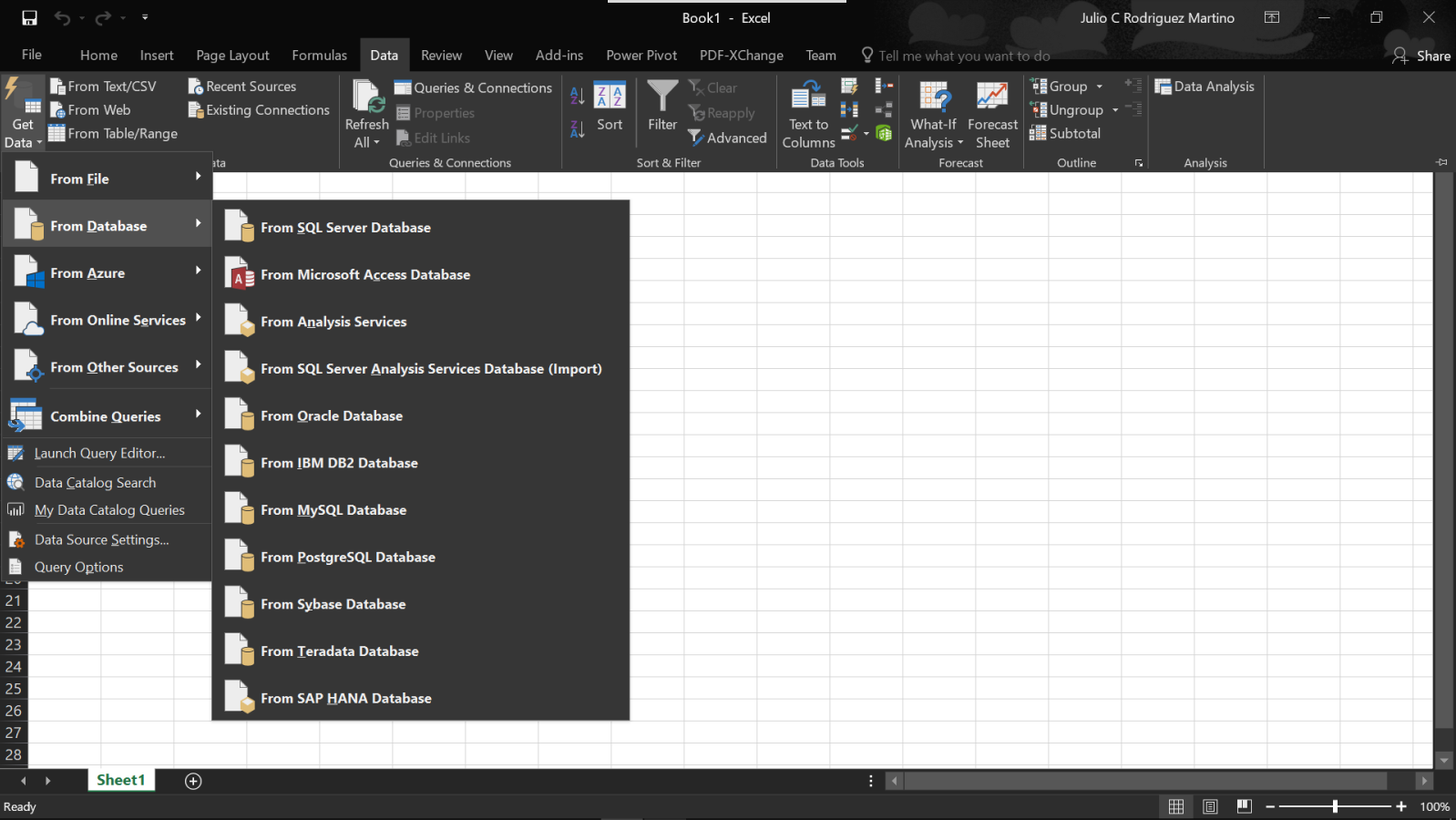Viewport: 1456px width, 820px height.
Task: Select From PostgreSQL Database
Action: pos(421,557)
